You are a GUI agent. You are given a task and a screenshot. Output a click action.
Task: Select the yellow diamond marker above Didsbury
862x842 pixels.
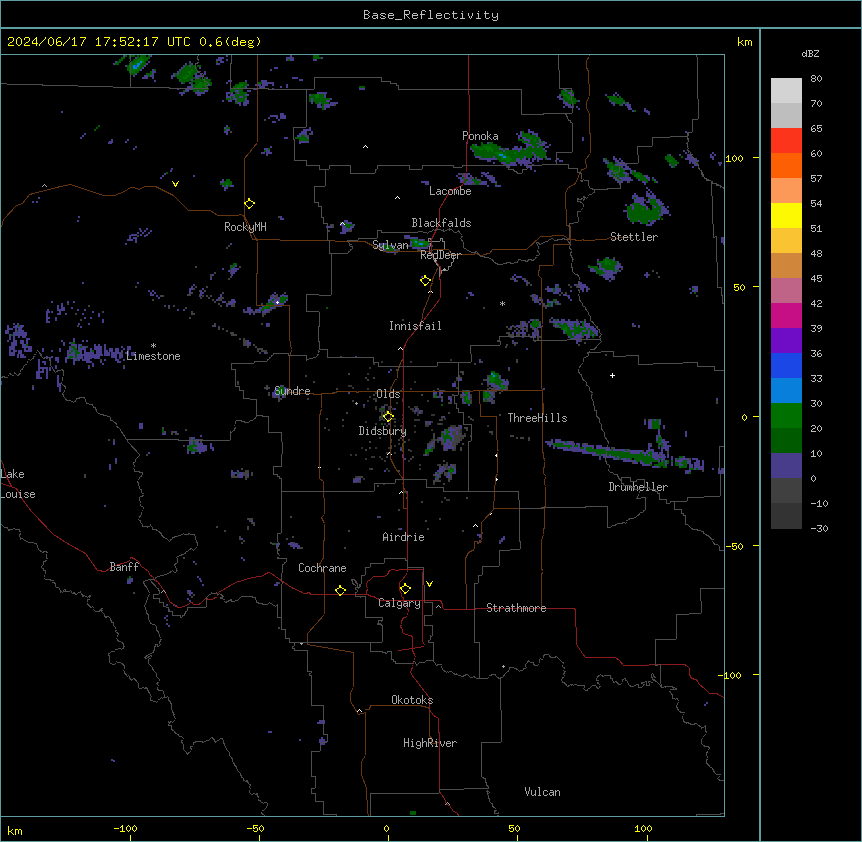(388, 416)
